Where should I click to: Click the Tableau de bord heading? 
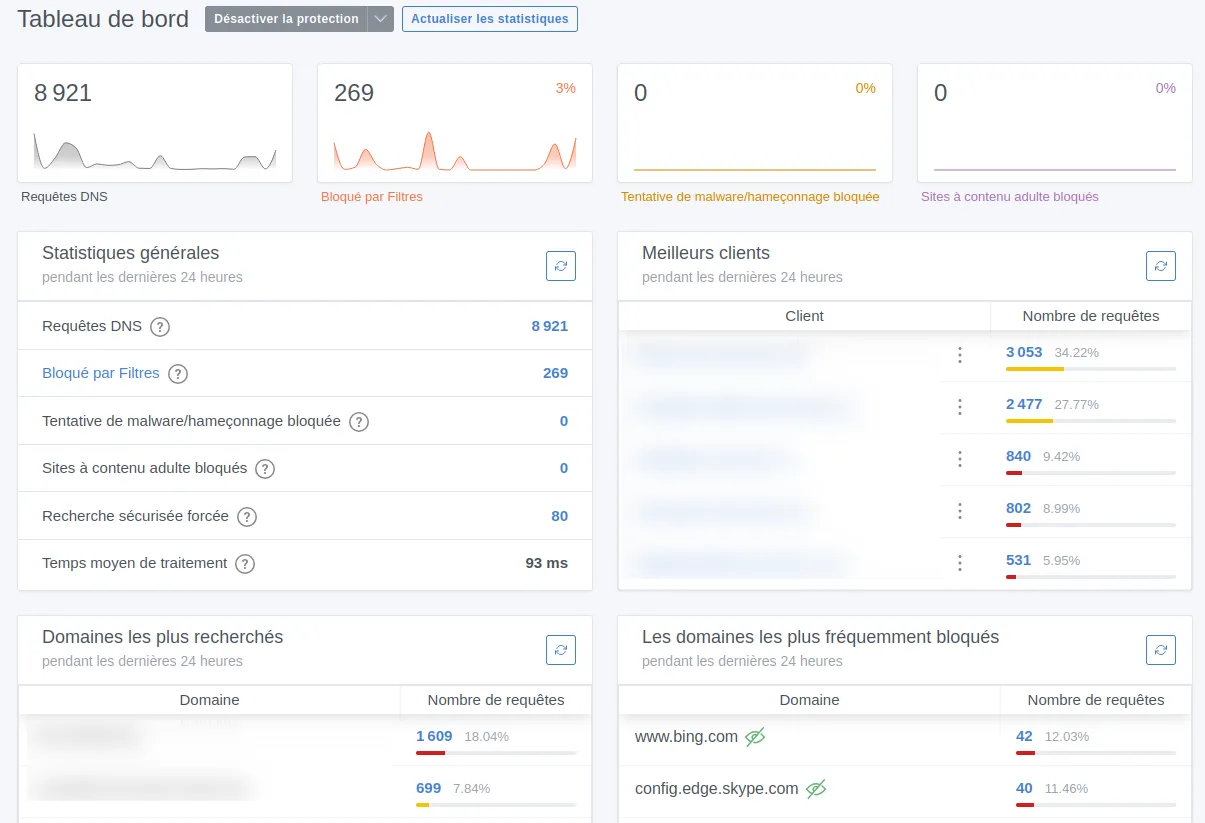103,19
